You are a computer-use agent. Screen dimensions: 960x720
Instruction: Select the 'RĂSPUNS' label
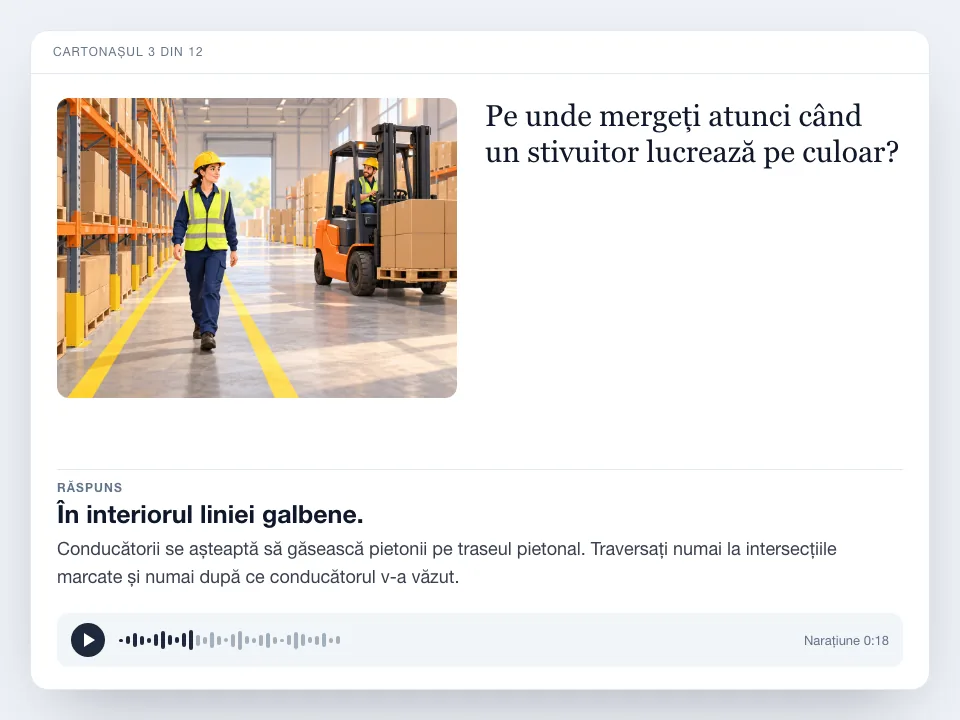point(90,487)
